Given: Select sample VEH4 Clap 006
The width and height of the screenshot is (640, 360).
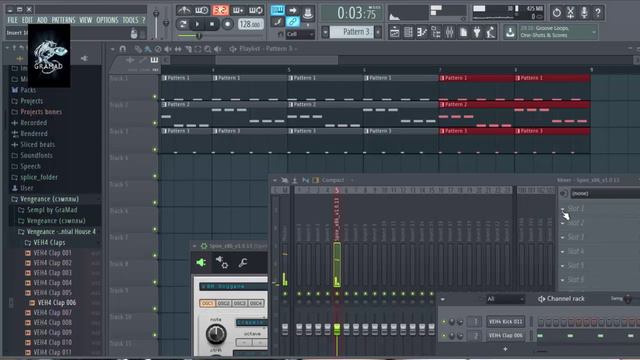Looking at the screenshot, I should tap(56, 302).
